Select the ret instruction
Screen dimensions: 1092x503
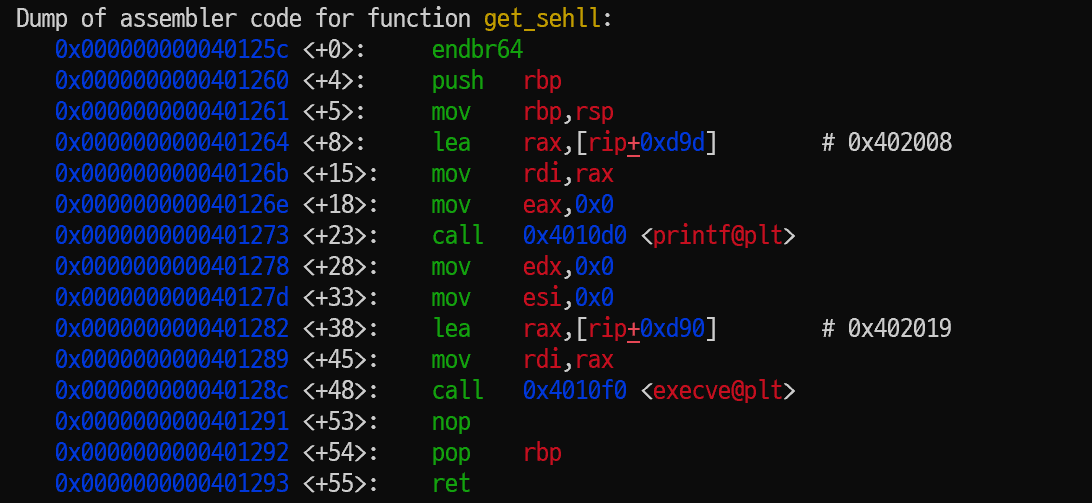tap(451, 483)
